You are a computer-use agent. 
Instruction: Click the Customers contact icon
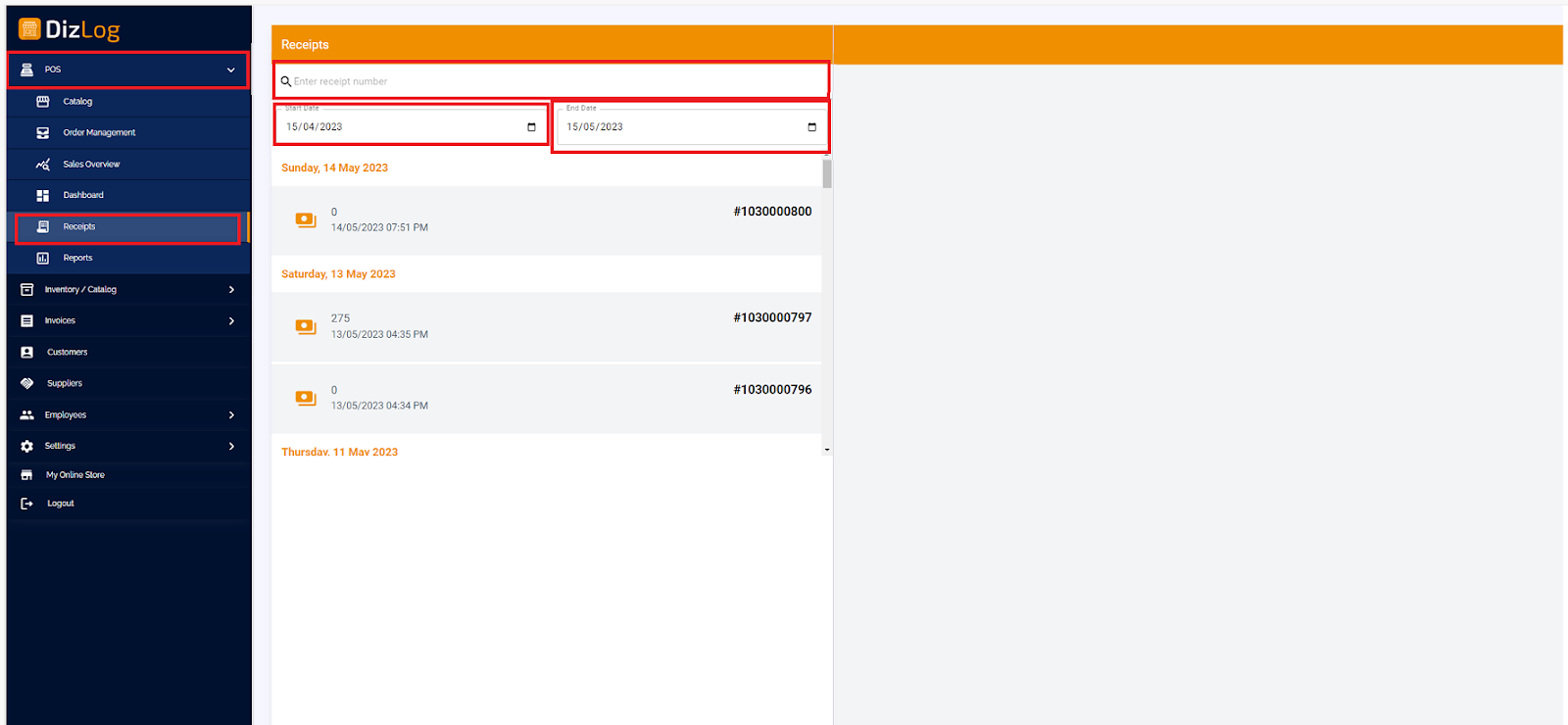pyautogui.click(x=27, y=353)
